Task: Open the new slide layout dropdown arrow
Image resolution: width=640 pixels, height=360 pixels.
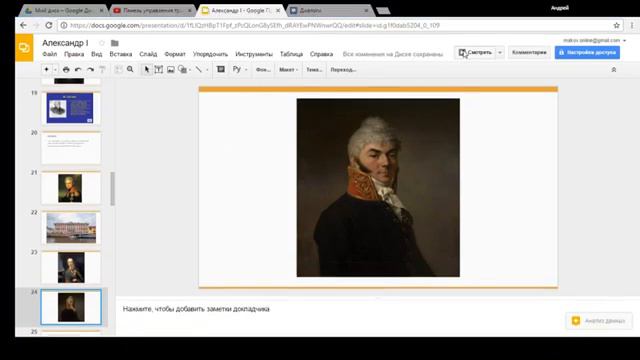Action: [x=56, y=70]
